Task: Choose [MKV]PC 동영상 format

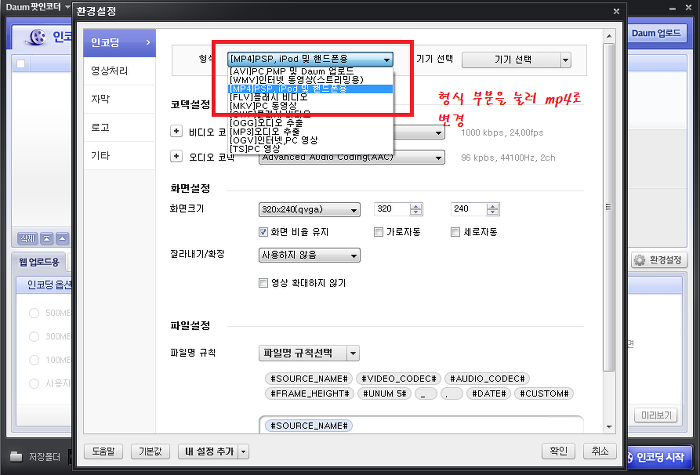Action: [310, 105]
